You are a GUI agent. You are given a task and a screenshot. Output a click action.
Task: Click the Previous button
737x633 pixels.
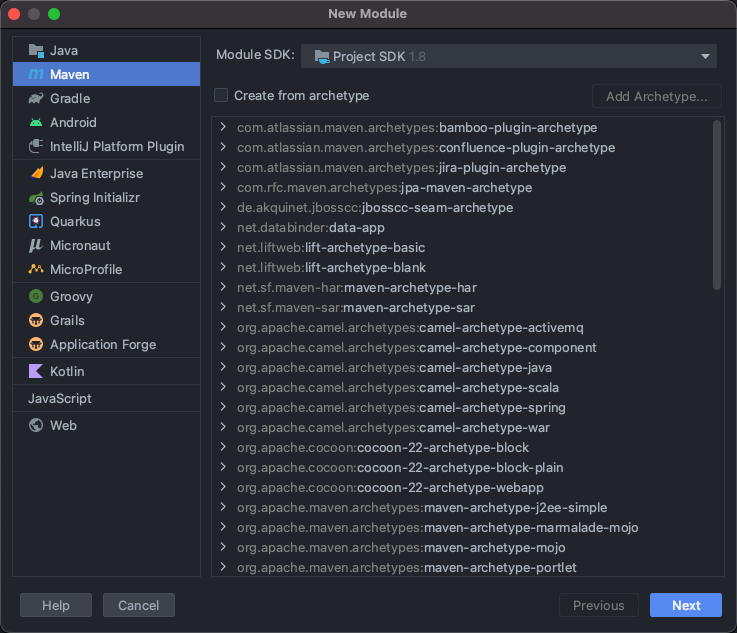pyautogui.click(x=599, y=605)
